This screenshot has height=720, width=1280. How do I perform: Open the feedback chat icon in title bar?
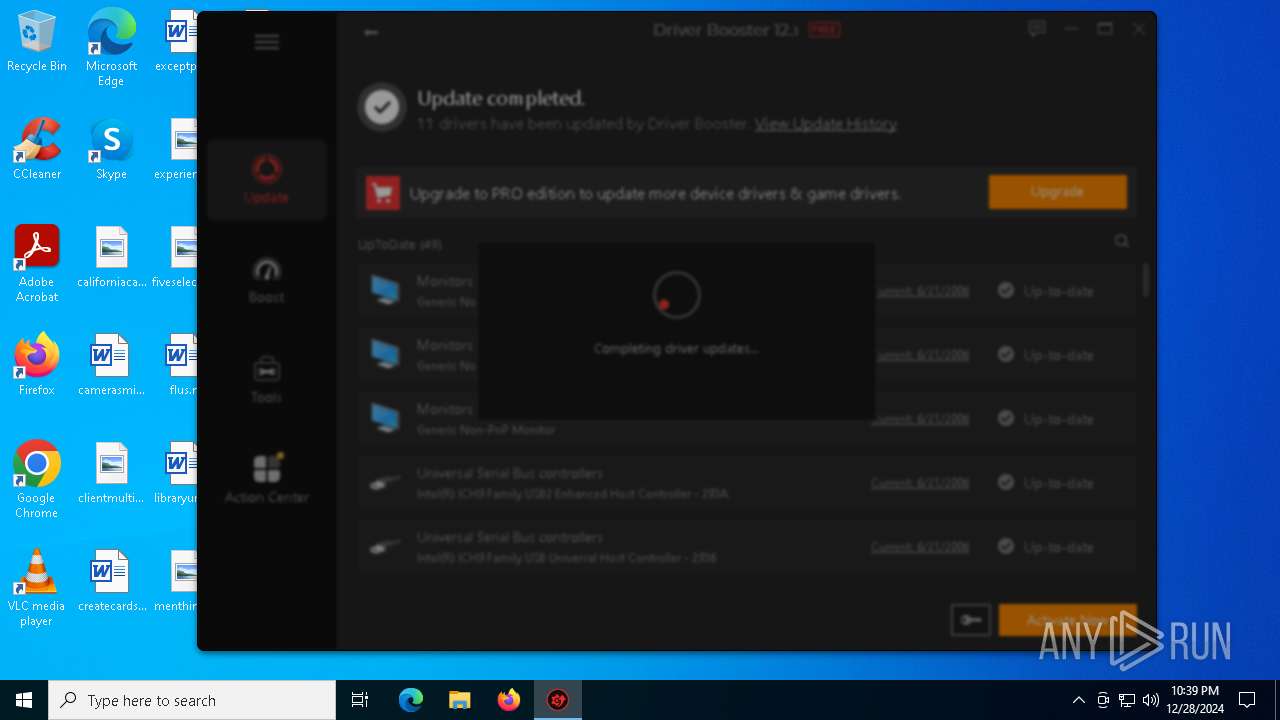tap(1037, 30)
